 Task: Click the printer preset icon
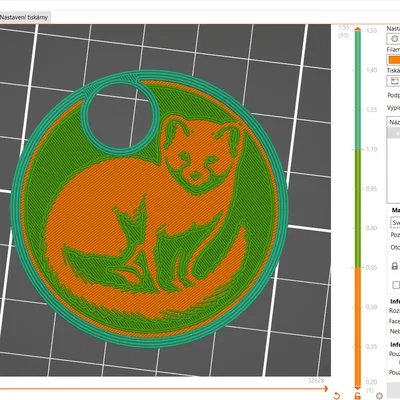tap(394, 81)
